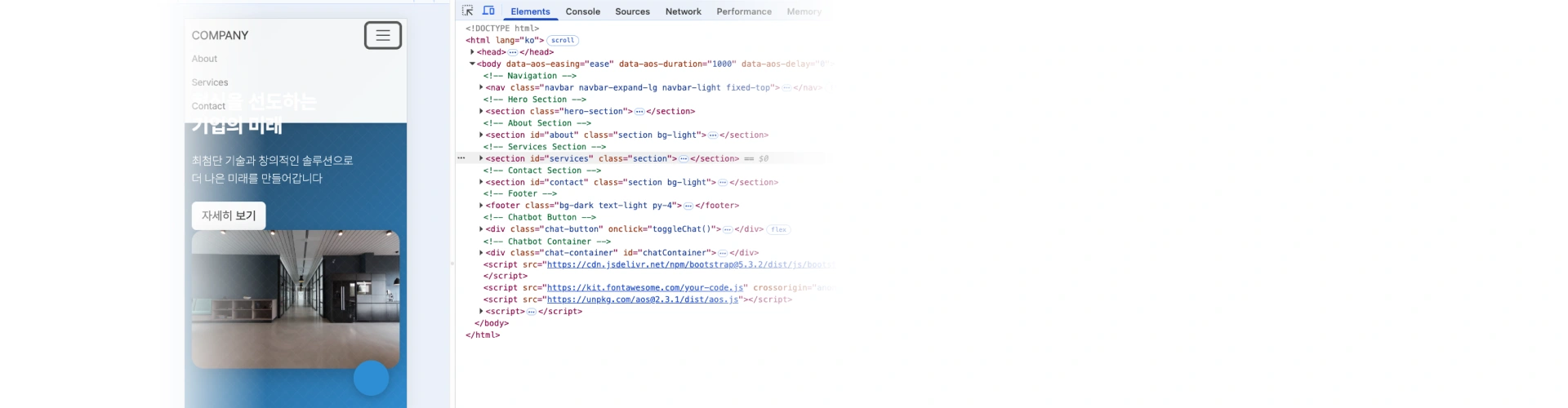Switch to the Console tab
Screen dimensions: 1568x408
(x=583, y=11)
